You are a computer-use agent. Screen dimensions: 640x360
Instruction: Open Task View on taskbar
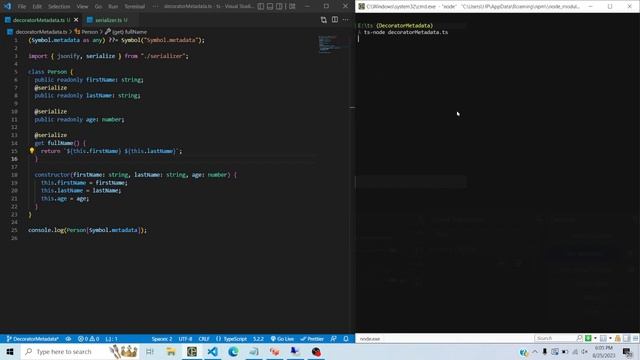click(150, 351)
